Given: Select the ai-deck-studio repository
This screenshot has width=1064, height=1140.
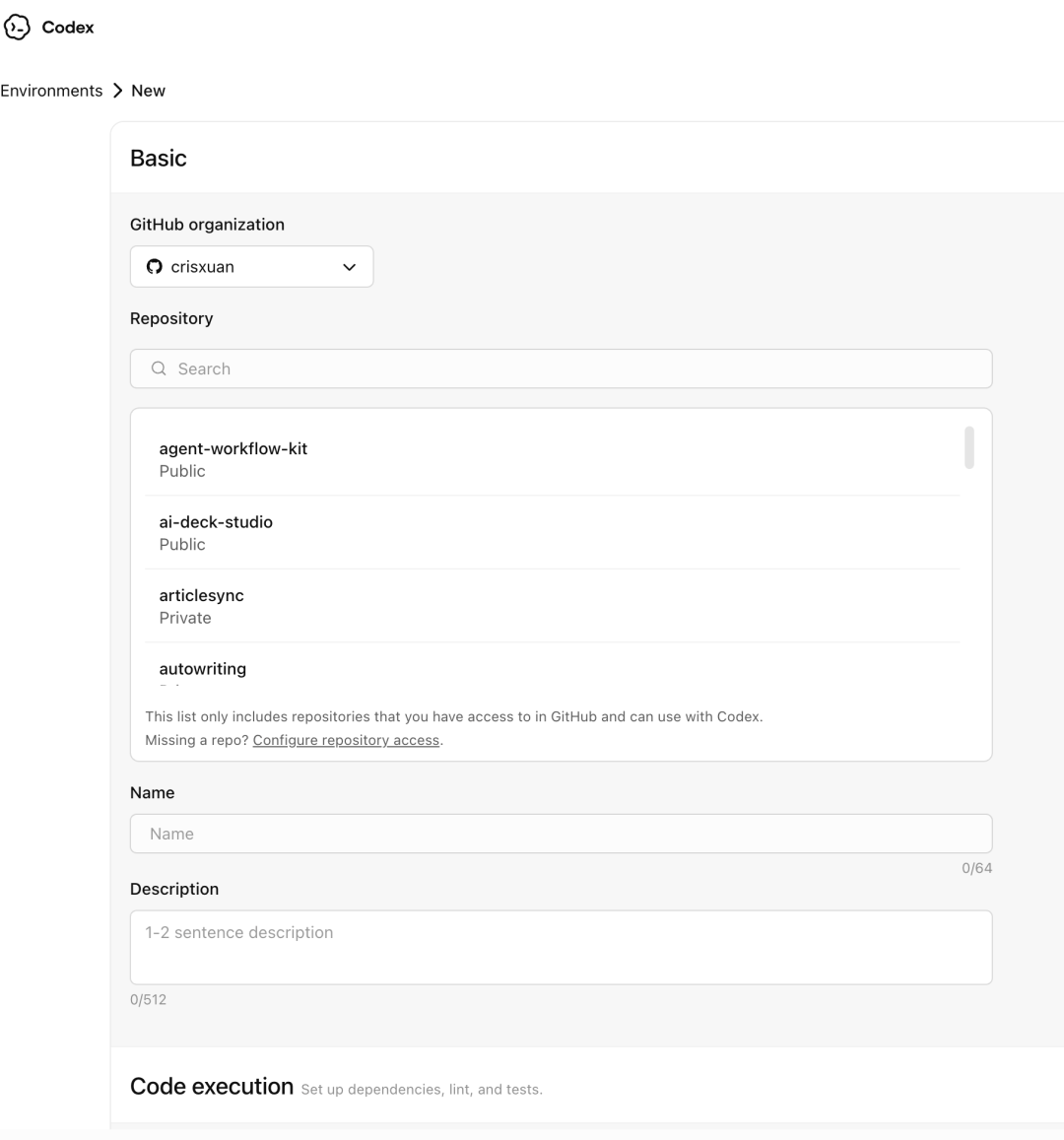Looking at the screenshot, I should click(553, 533).
